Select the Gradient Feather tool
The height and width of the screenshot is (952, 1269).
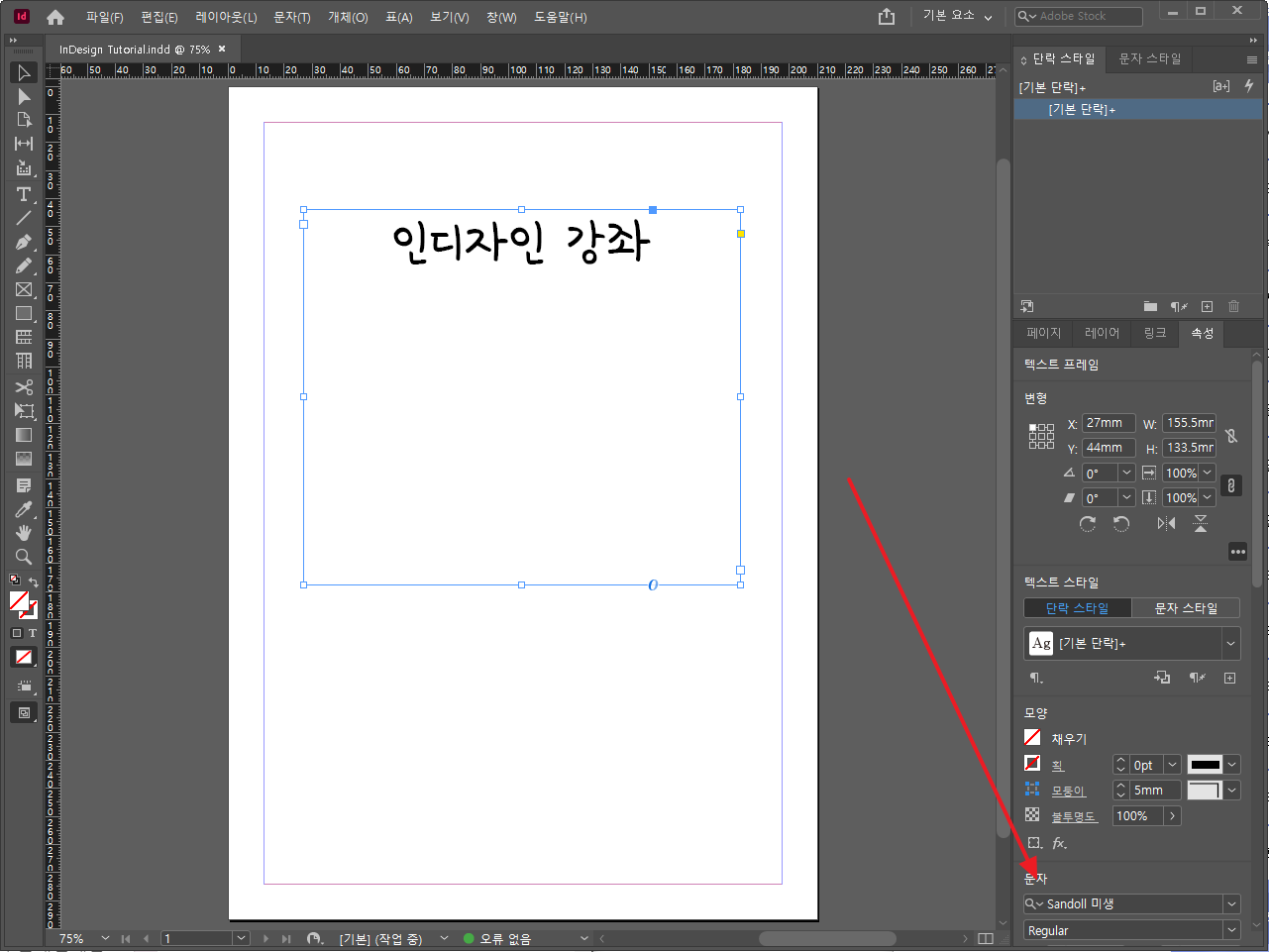tap(24, 459)
